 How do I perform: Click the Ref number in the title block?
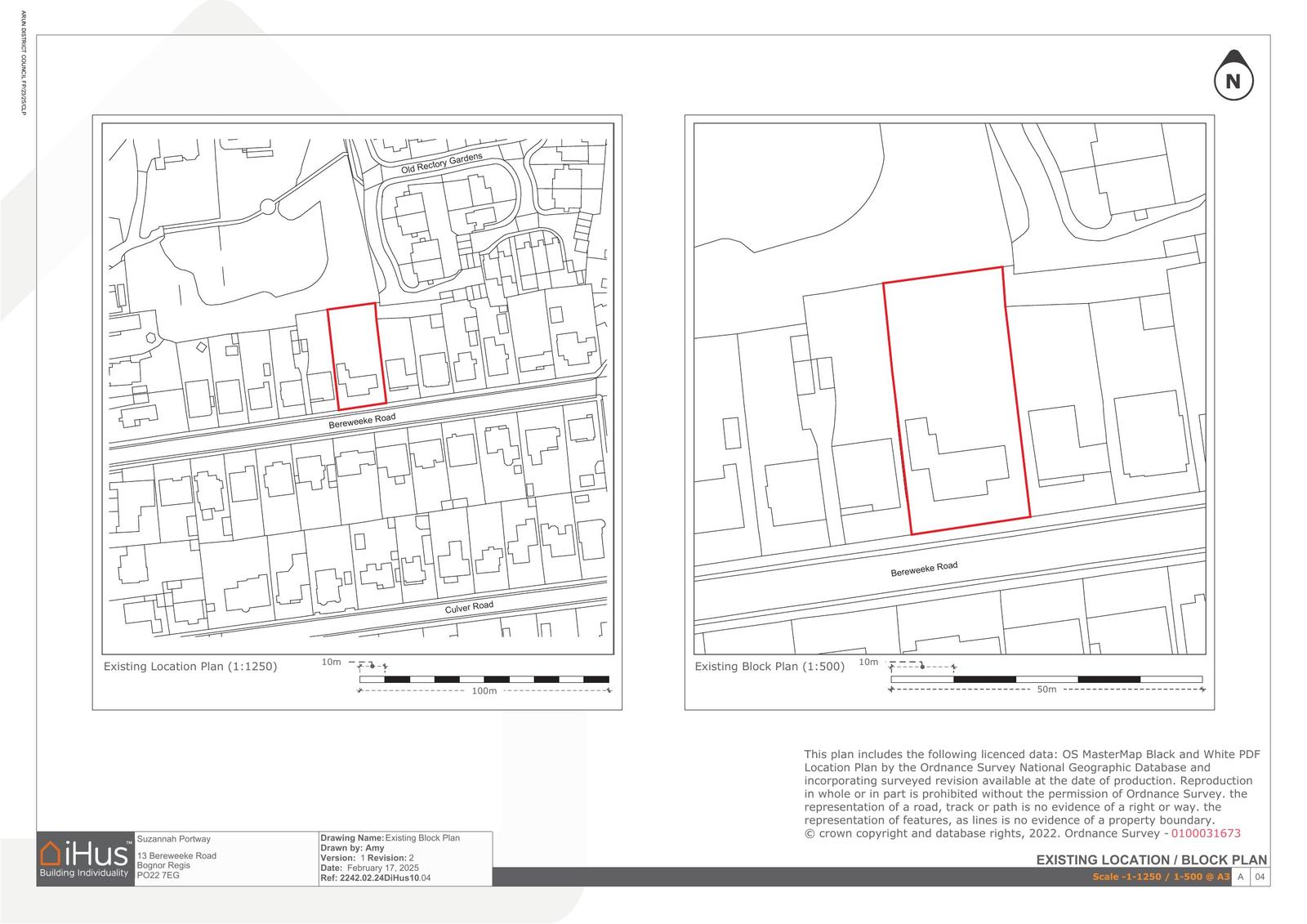click(376, 878)
